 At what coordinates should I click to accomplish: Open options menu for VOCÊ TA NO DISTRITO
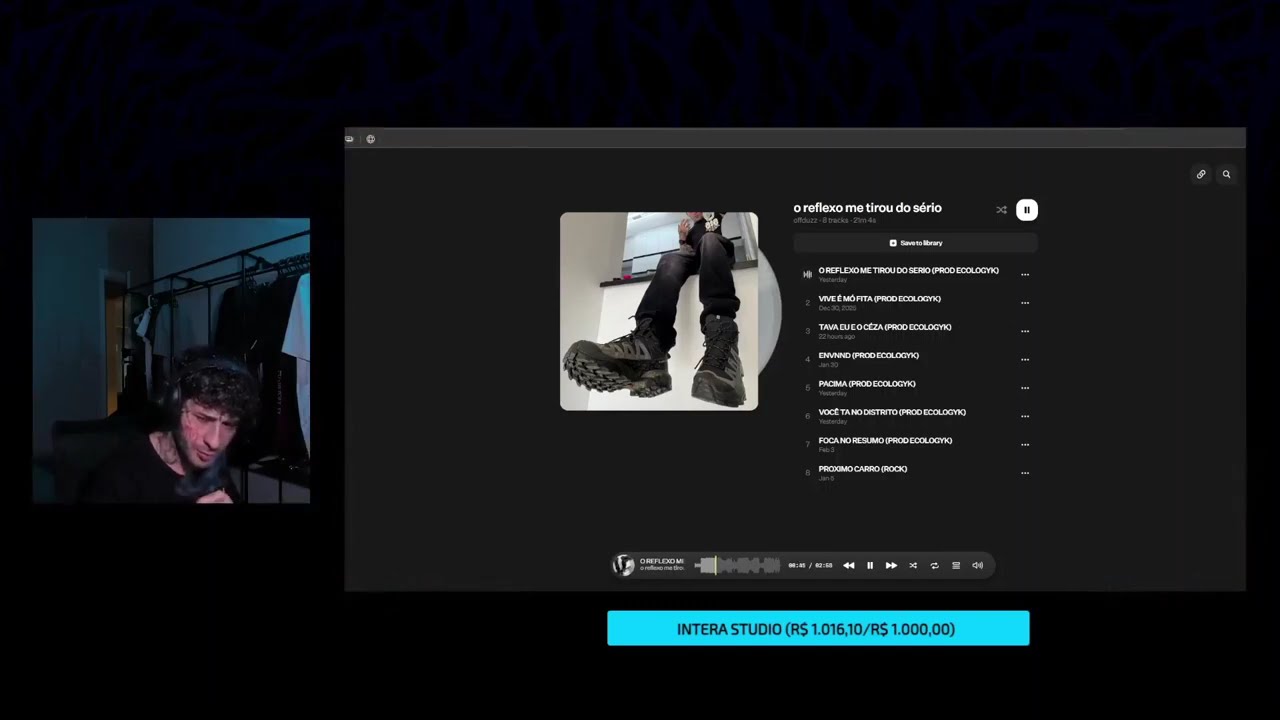coord(1025,416)
